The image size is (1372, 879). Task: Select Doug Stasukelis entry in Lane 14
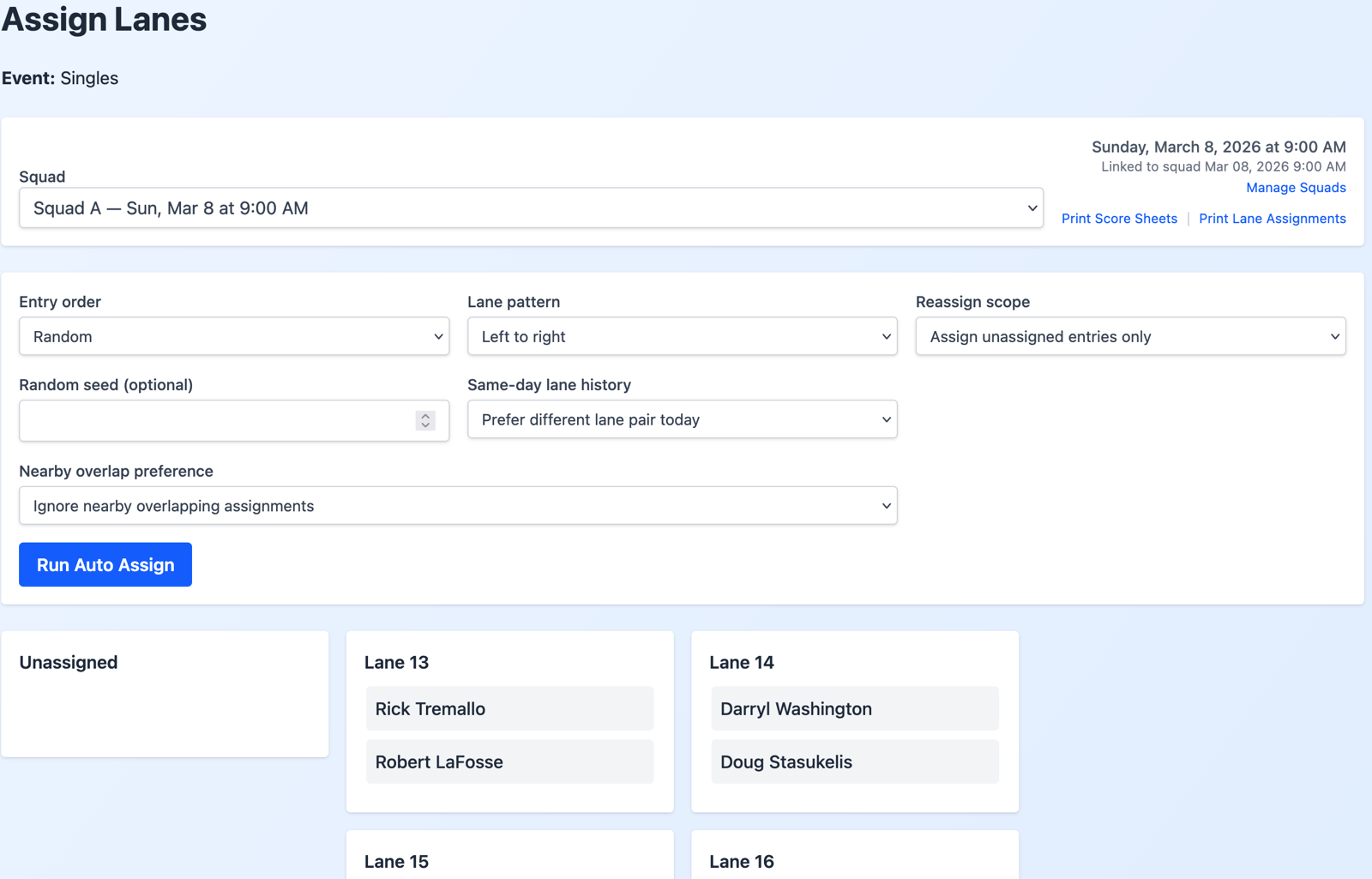[x=855, y=762]
